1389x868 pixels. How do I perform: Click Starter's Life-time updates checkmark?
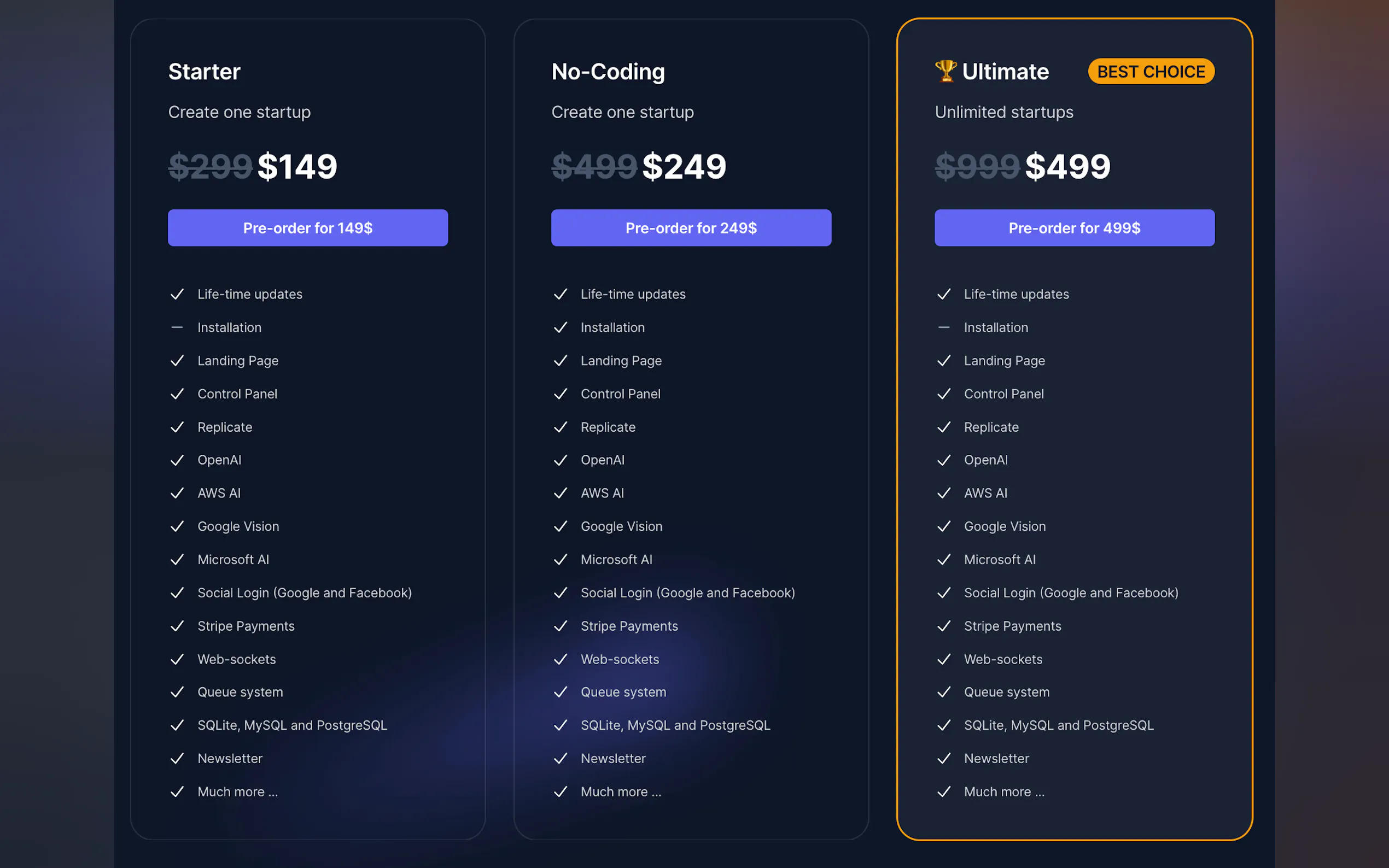(177, 295)
